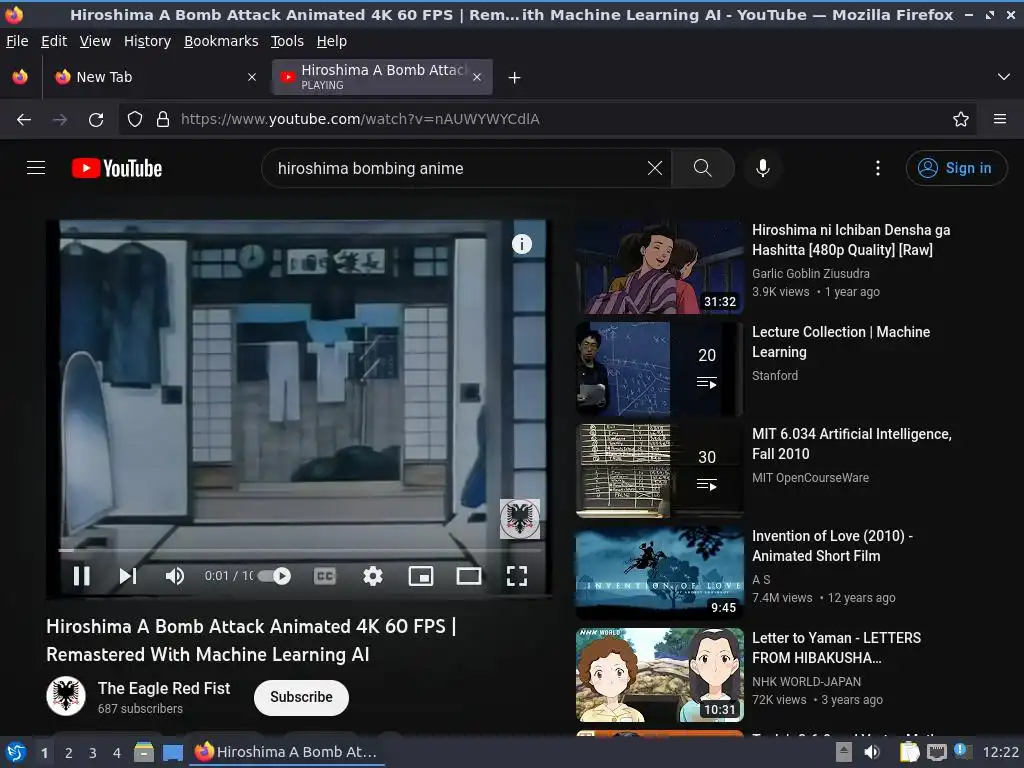Skip to the next video

click(x=128, y=576)
